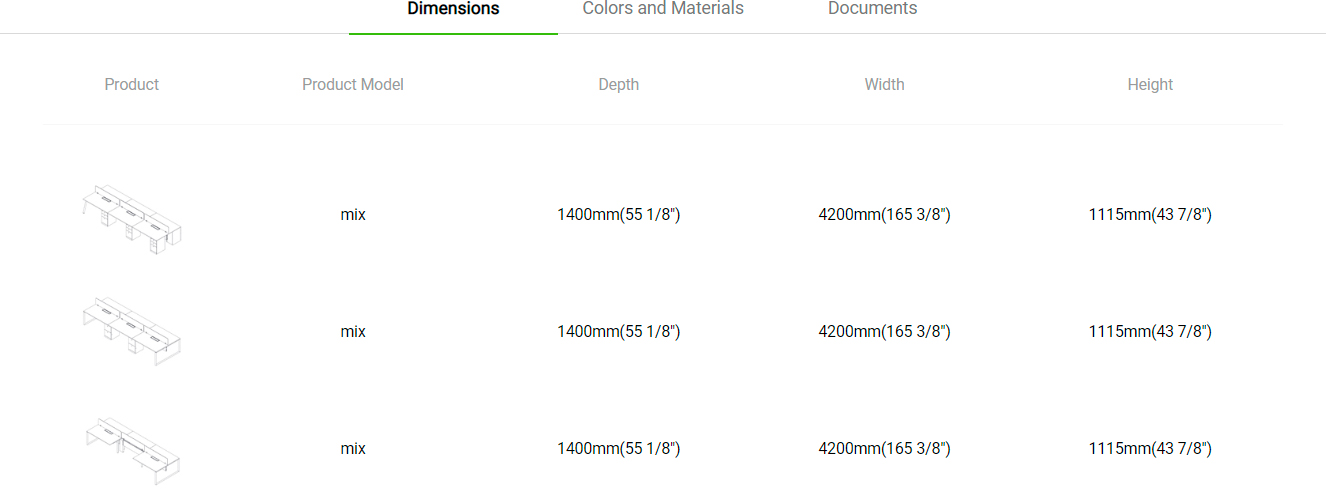Select third row mix model text

point(353,448)
